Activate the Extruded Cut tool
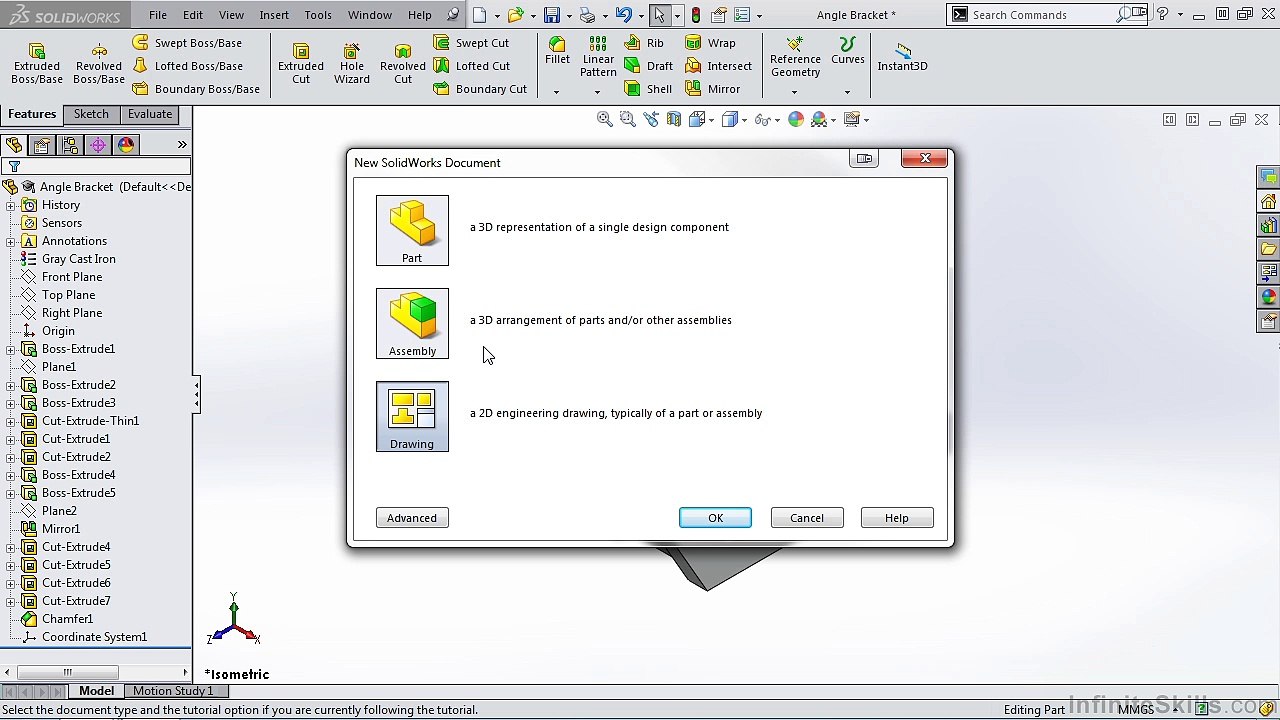1280x720 pixels. tap(301, 64)
